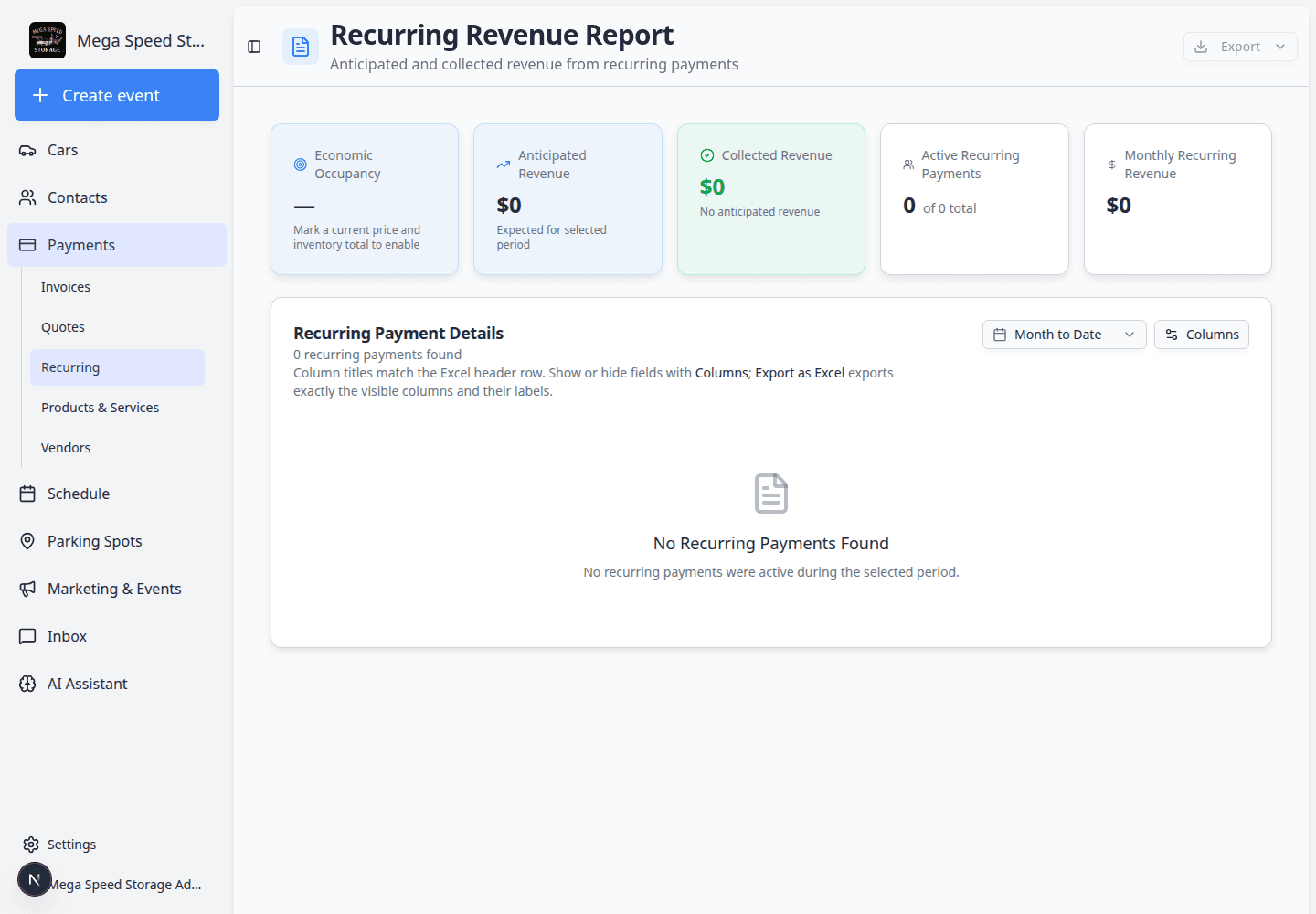
Task: Click the Cars car icon in sidebar
Action: point(27,150)
